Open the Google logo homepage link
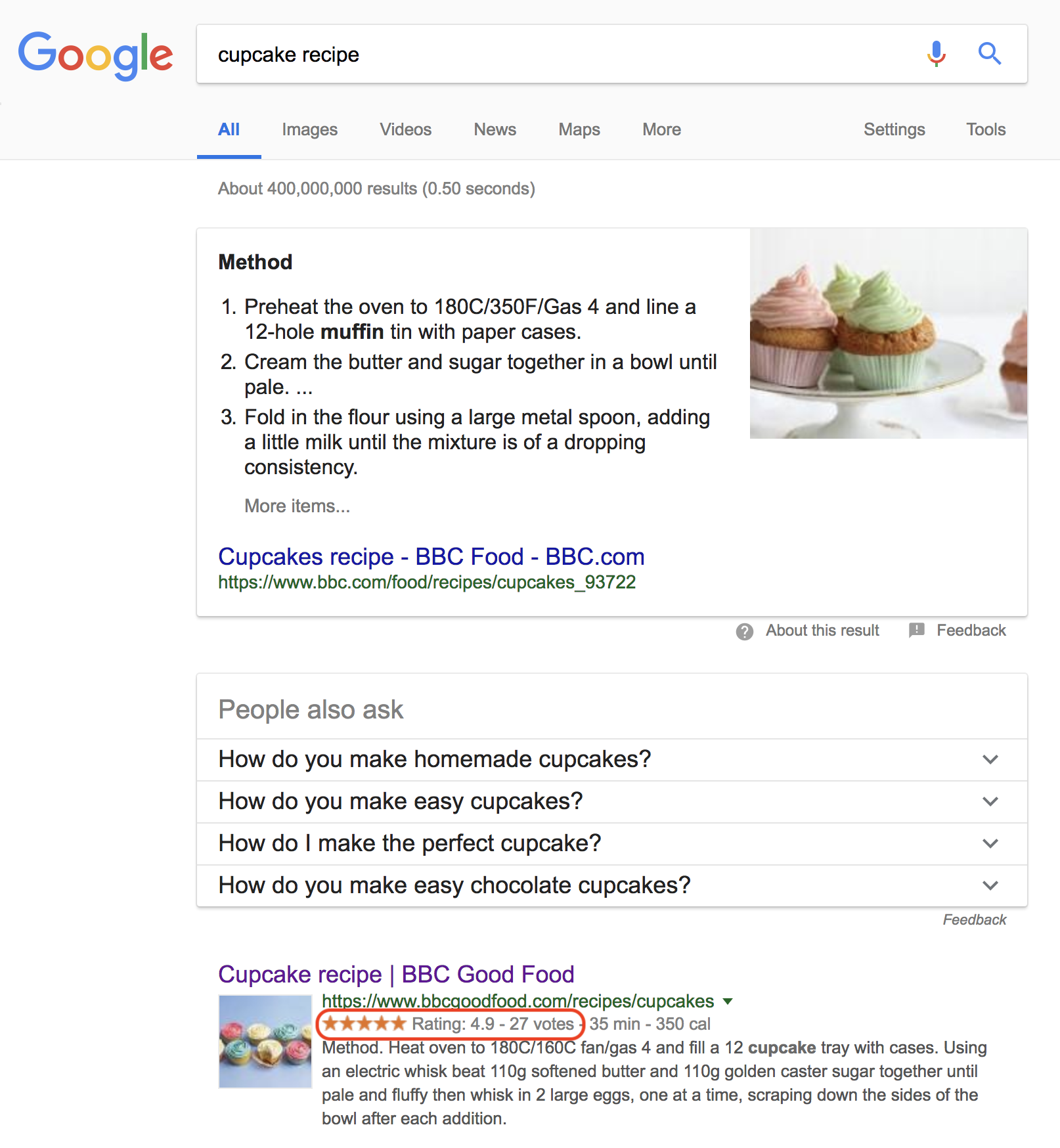This screenshot has width=1060, height=1148. pyautogui.click(x=95, y=55)
